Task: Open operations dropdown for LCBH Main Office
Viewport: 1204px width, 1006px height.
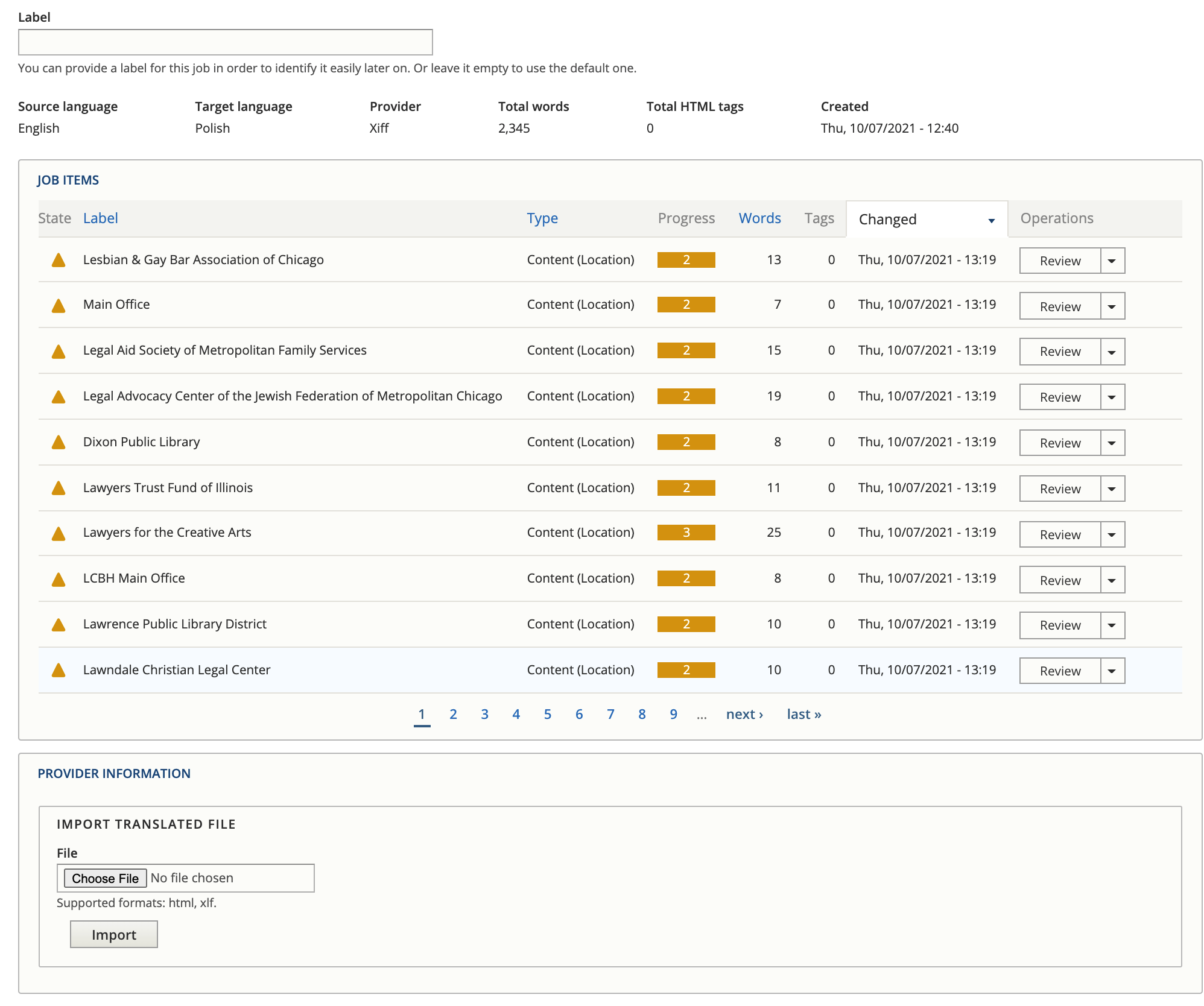Action: (x=1112, y=580)
